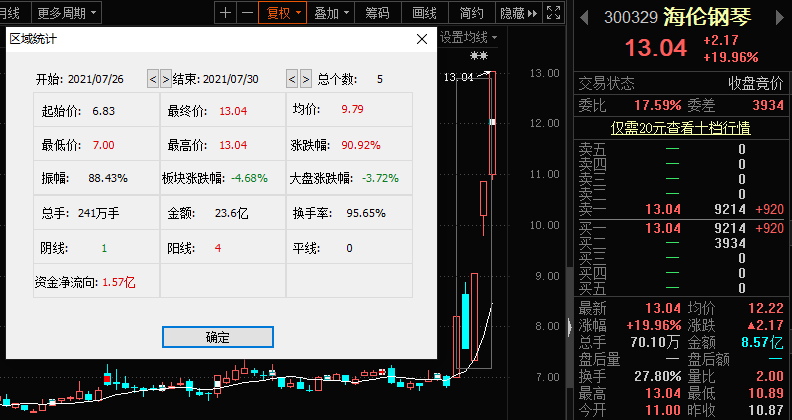Open the 仅需20元查看十档行情 link
Viewport: 792px width, 420px height.
pyautogui.click(x=680, y=127)
